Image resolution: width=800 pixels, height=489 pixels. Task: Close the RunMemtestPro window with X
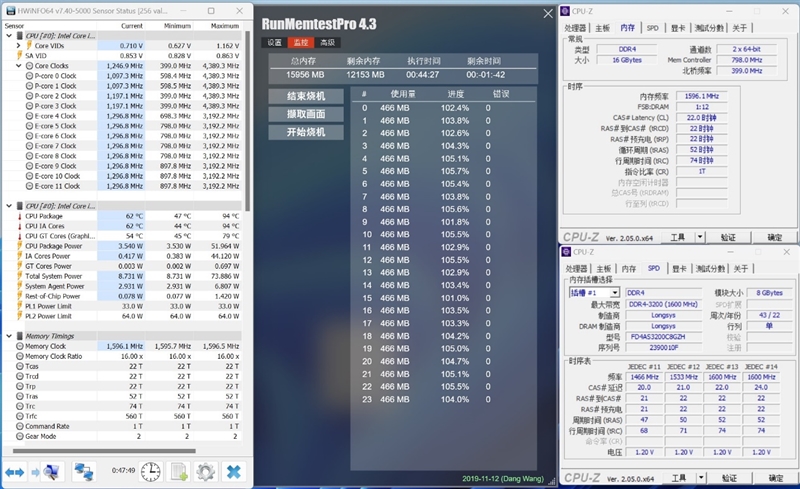tap(548, 14)
